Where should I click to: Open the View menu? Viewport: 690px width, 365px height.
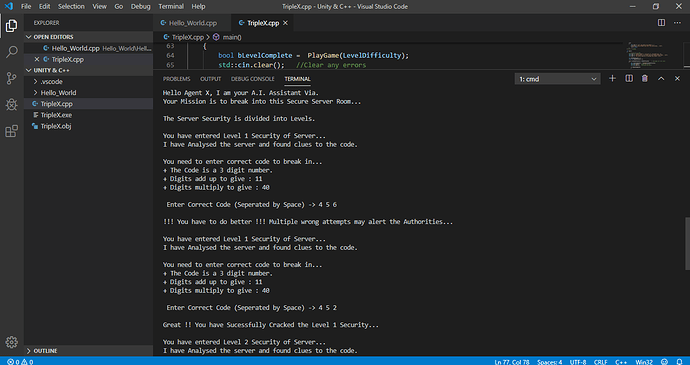(99, 7)
